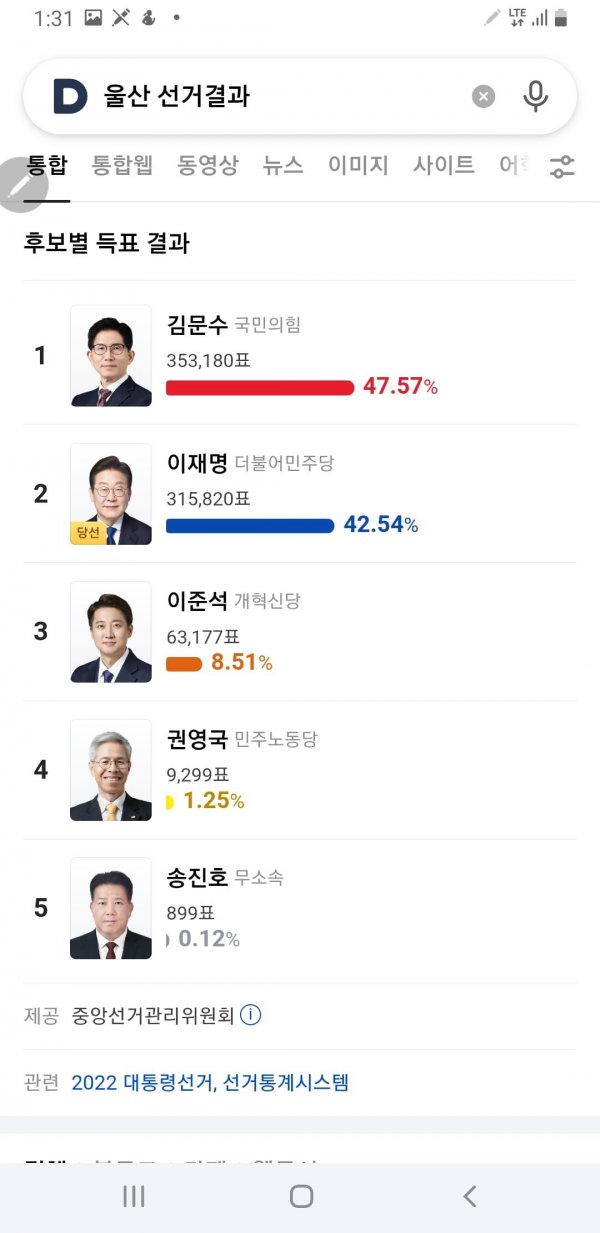600x1233 pixels.
Task: Switch to the 동영상 tab
Action: [x=208, y=165]
